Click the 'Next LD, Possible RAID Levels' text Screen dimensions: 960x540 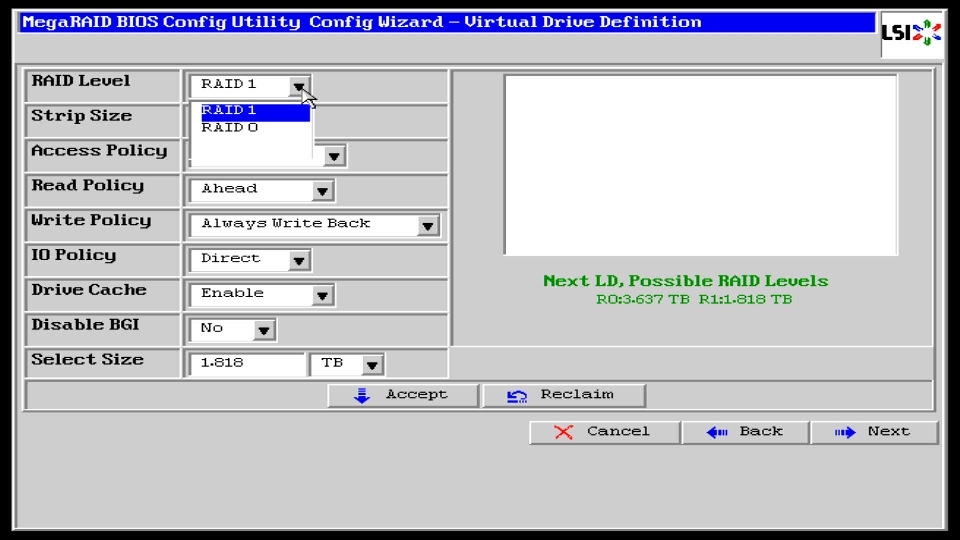pyautogui.click(x=686, y=281)
